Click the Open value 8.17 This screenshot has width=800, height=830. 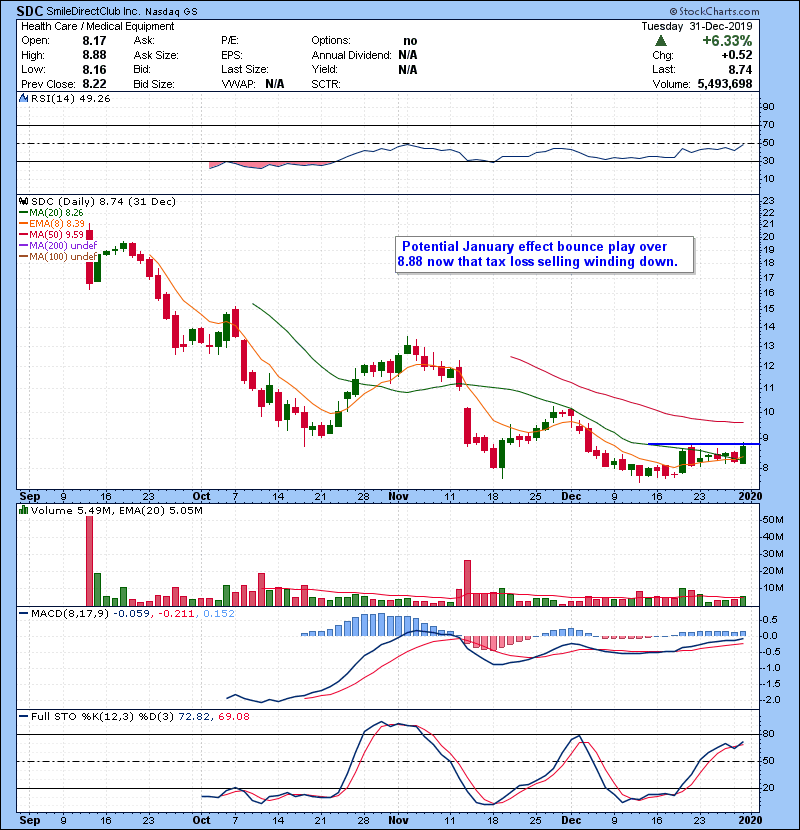pos(94,41)
